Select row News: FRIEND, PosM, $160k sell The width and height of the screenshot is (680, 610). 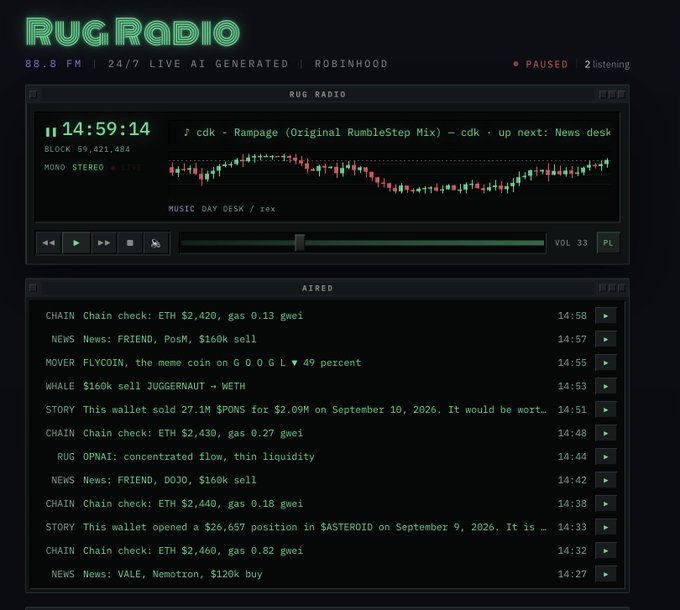point(170,339)
